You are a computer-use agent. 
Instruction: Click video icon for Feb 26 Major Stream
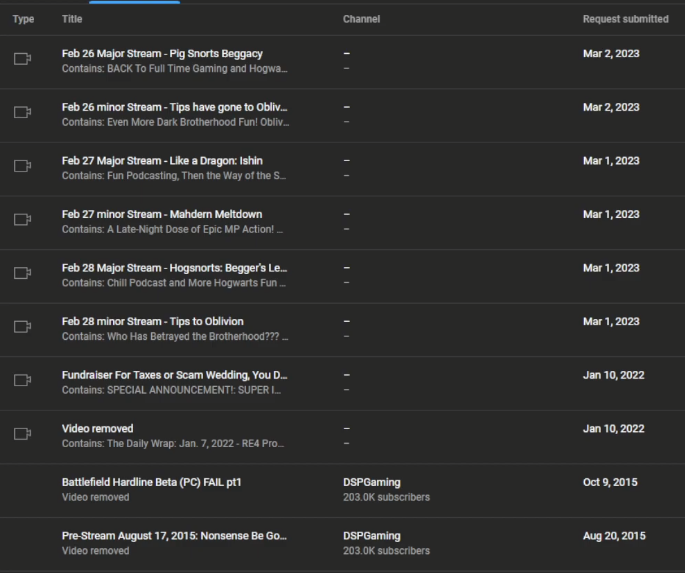(22, 59)
